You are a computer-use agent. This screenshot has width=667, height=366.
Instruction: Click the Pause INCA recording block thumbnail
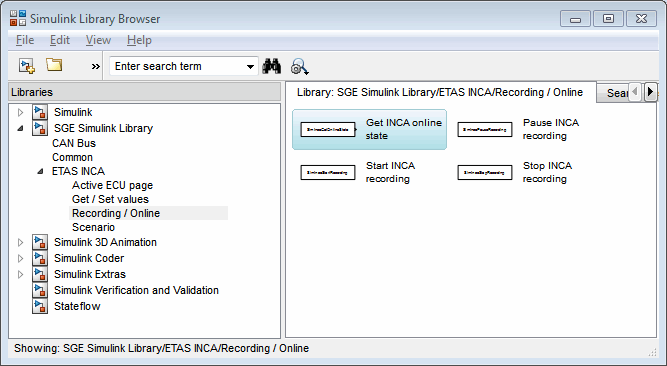(x=485, y=129)
